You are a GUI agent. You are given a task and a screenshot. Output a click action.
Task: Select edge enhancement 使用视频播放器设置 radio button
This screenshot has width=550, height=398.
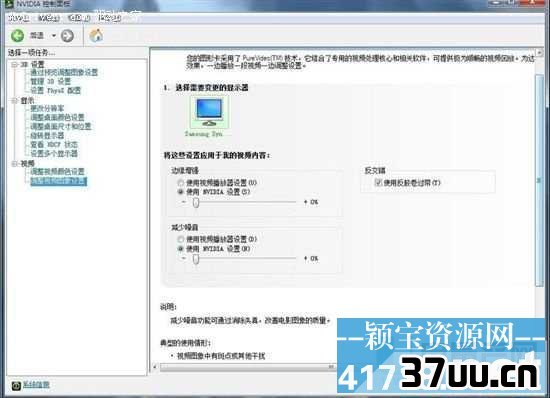click(181, 183)
